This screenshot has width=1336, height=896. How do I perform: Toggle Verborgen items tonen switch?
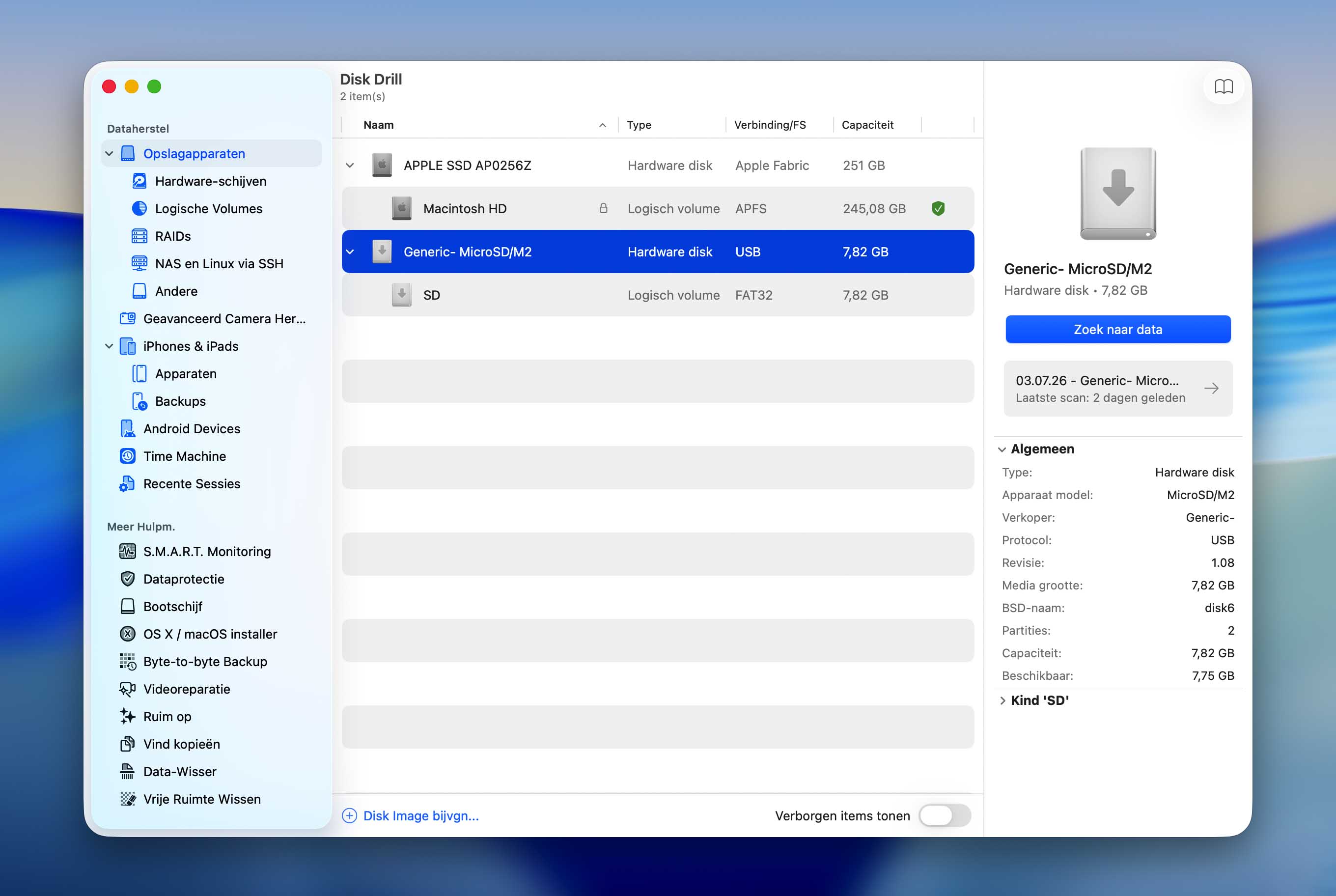(x=945, y=815)
